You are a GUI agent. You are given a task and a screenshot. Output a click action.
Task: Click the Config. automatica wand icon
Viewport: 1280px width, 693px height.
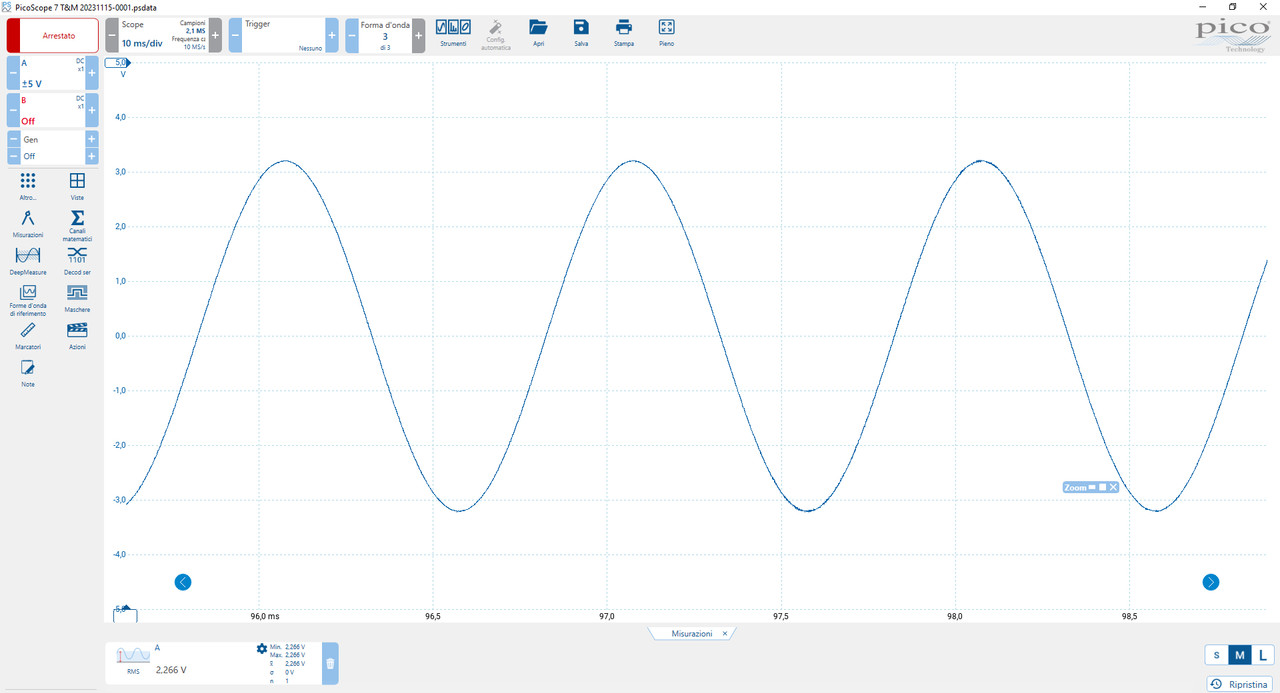coord(495,33)
